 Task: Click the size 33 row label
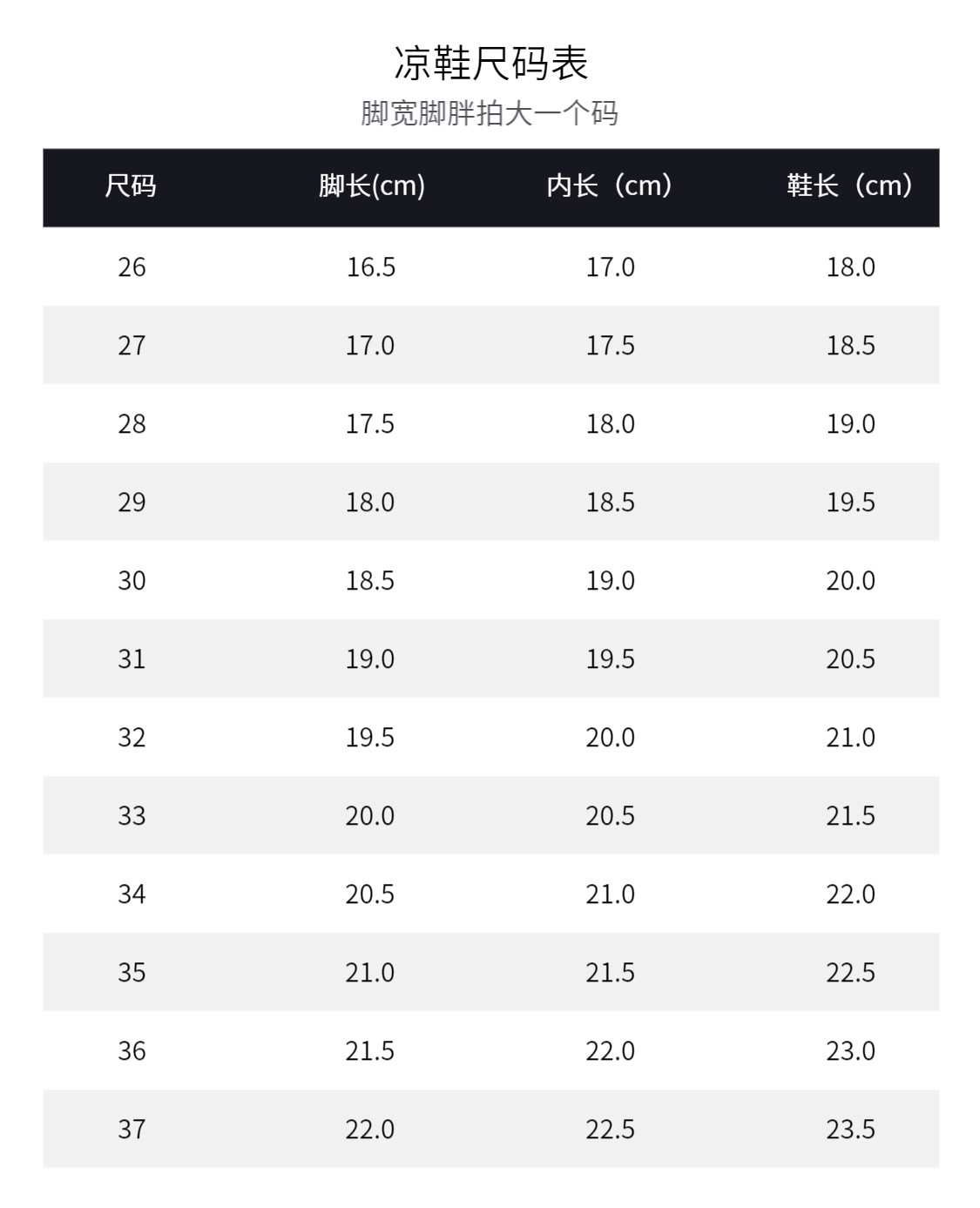tap(132, 816)
